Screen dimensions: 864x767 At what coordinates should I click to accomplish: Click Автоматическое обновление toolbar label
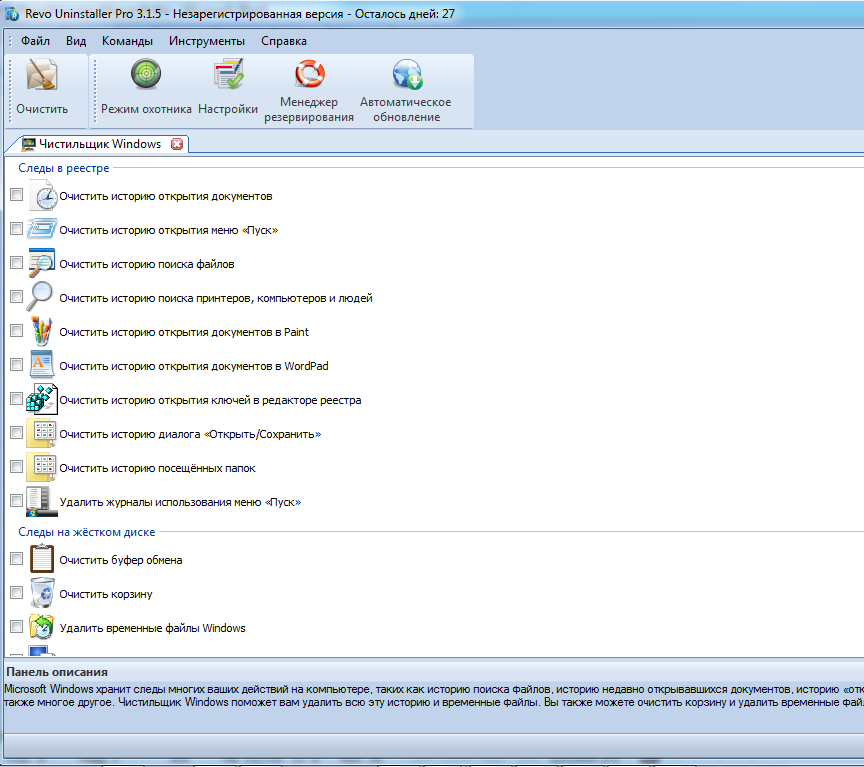406,110
